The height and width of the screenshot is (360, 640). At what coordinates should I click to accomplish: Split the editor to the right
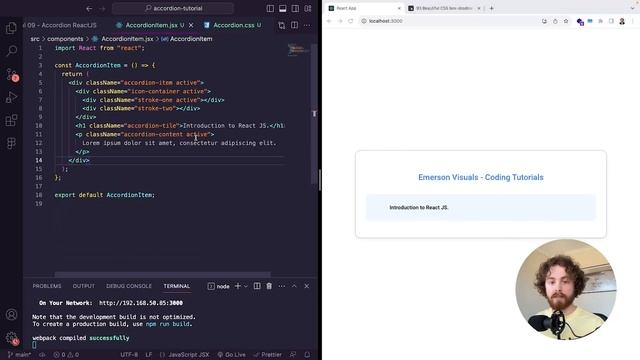[294, 25]
